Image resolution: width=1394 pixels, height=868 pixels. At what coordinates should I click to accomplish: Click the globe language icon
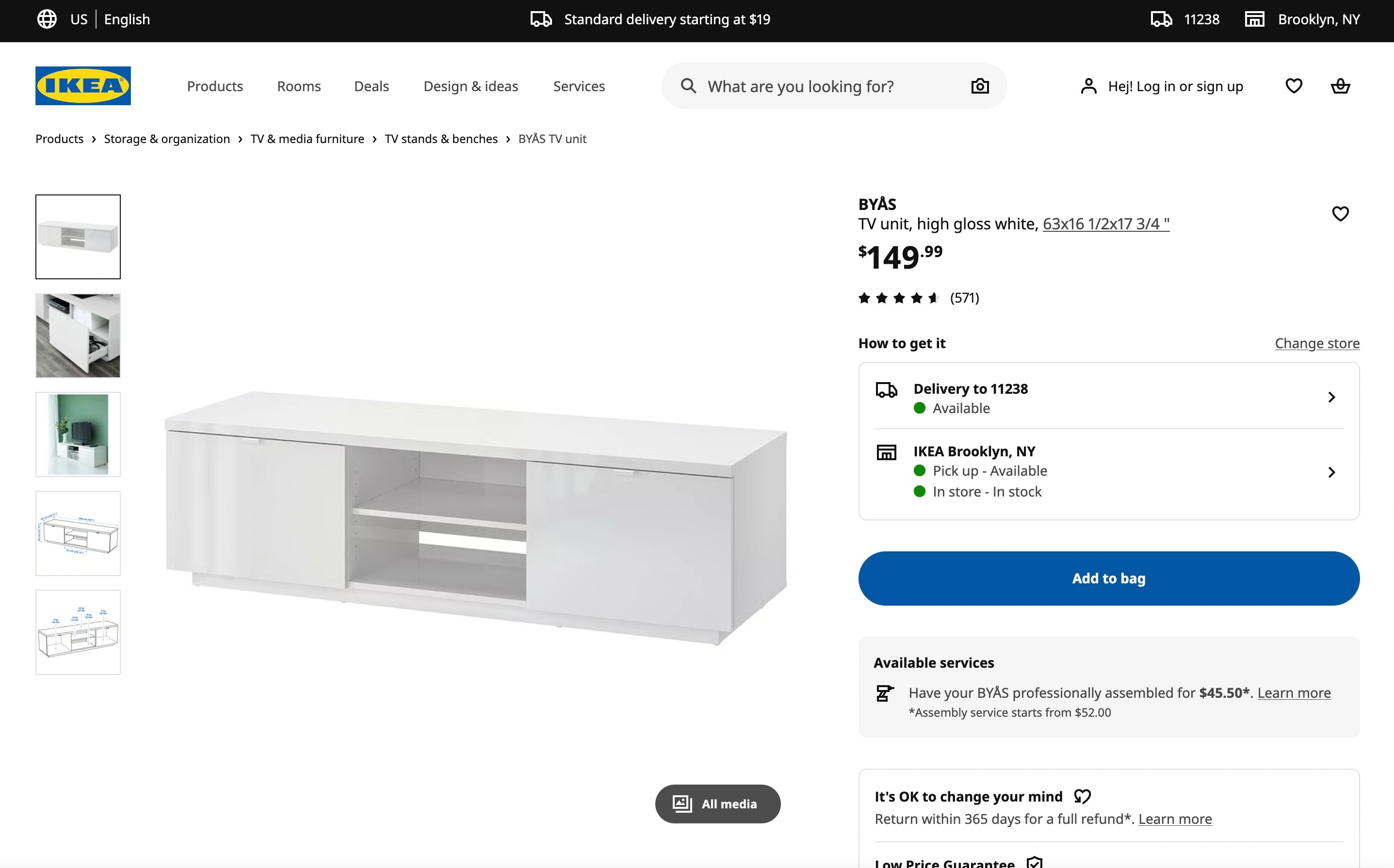pos(47,19)
